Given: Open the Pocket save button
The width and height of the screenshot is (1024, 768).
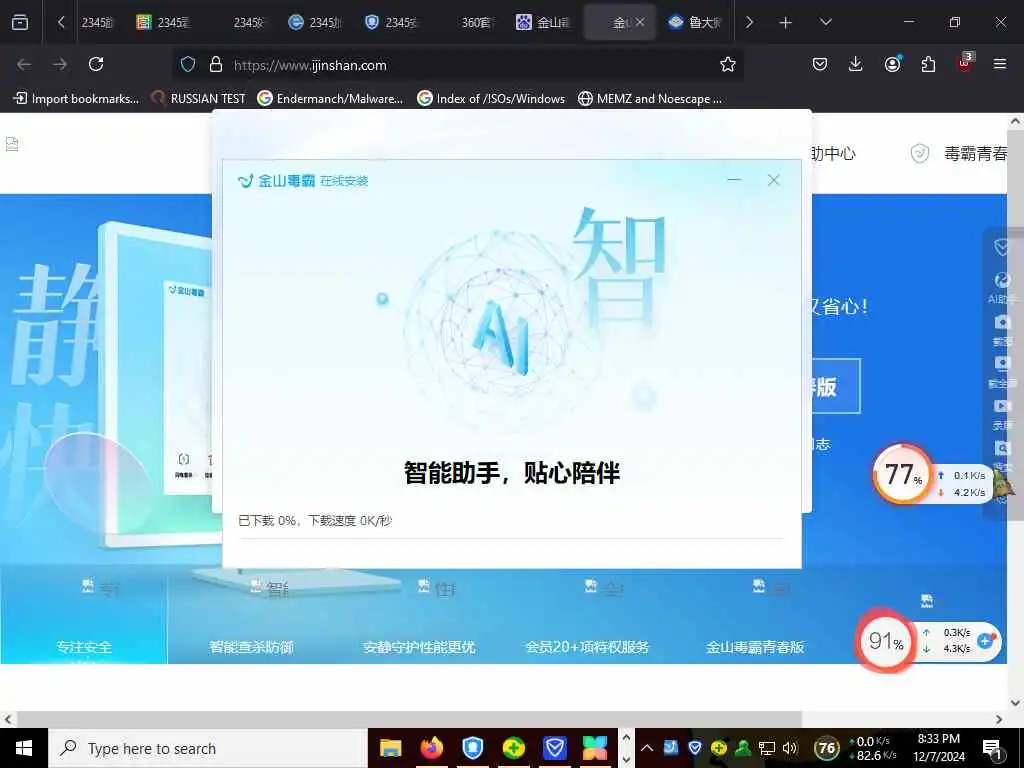Looking at the screenshot, I should (x=820, y=64).
